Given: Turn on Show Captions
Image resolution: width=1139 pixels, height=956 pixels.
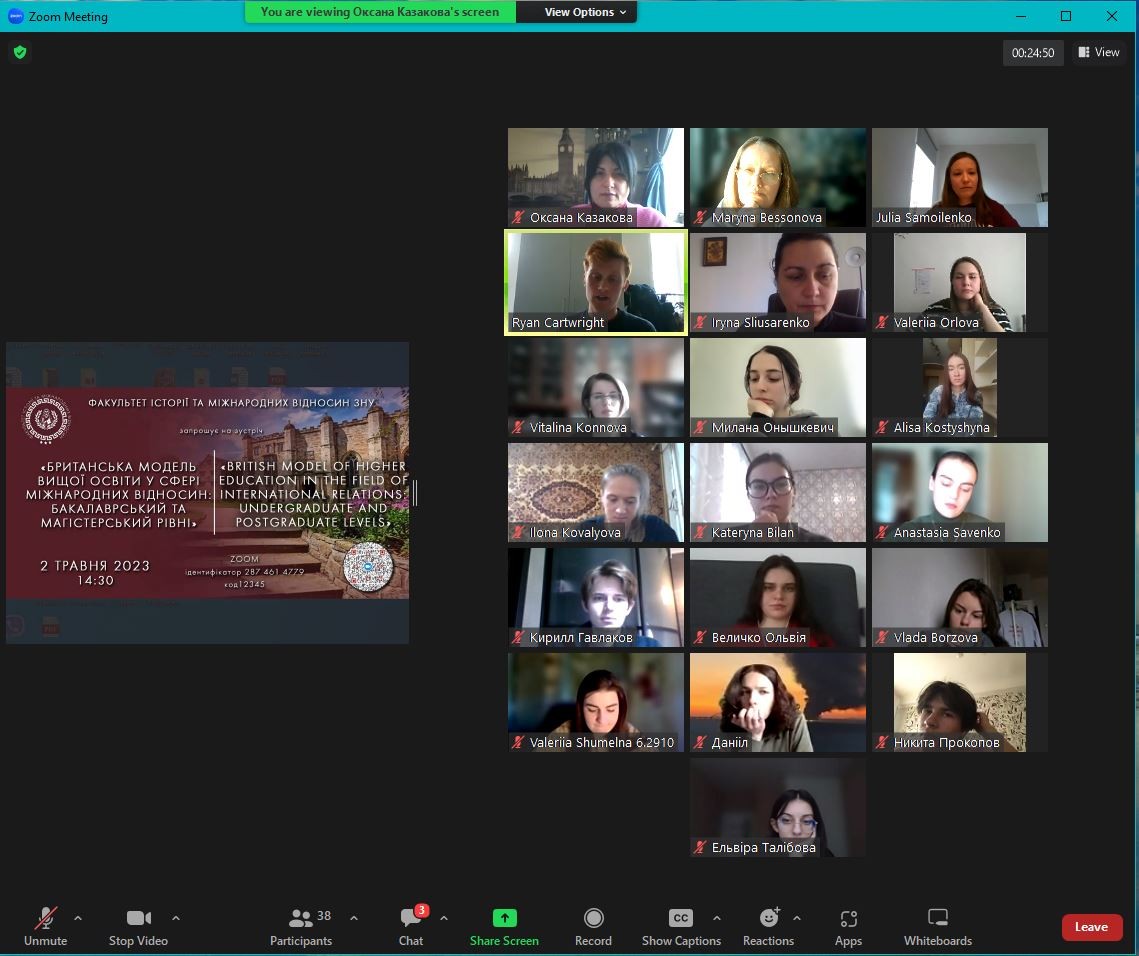Looking at the screenshot, I should tap(680, 918).
